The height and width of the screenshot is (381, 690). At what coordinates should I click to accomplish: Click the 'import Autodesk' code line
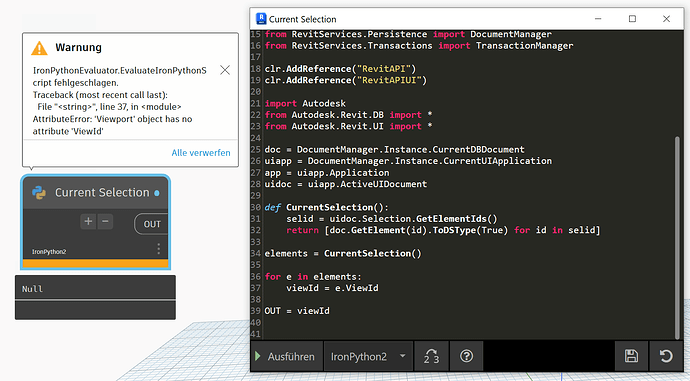tap(305, 103)
